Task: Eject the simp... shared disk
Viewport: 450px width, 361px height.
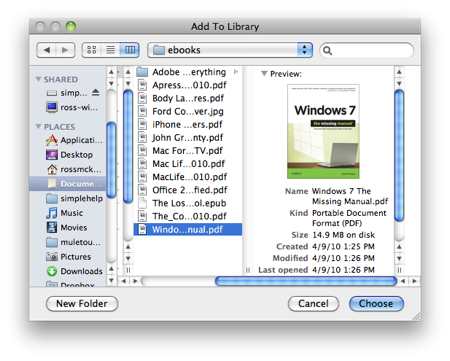Action: tap(96, 92)
